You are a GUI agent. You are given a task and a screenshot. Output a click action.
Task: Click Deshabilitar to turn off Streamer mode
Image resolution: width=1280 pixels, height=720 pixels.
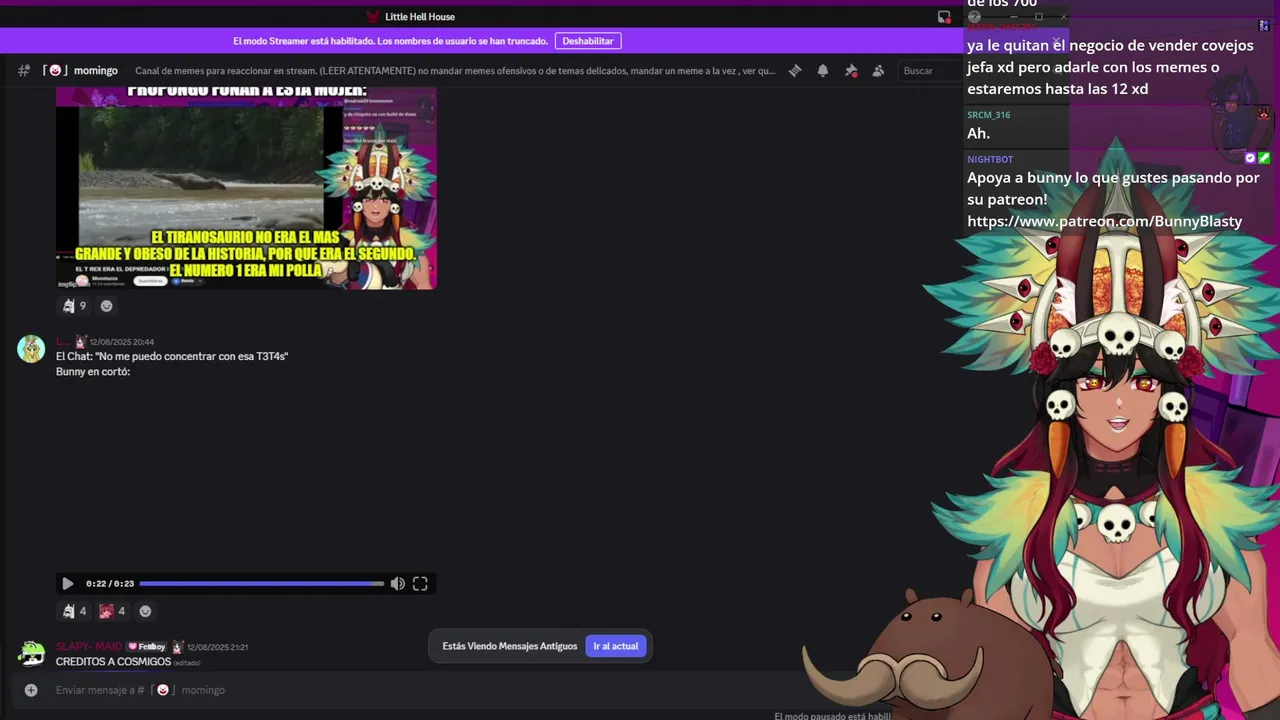pyautogui.click(x=588, y=41)
